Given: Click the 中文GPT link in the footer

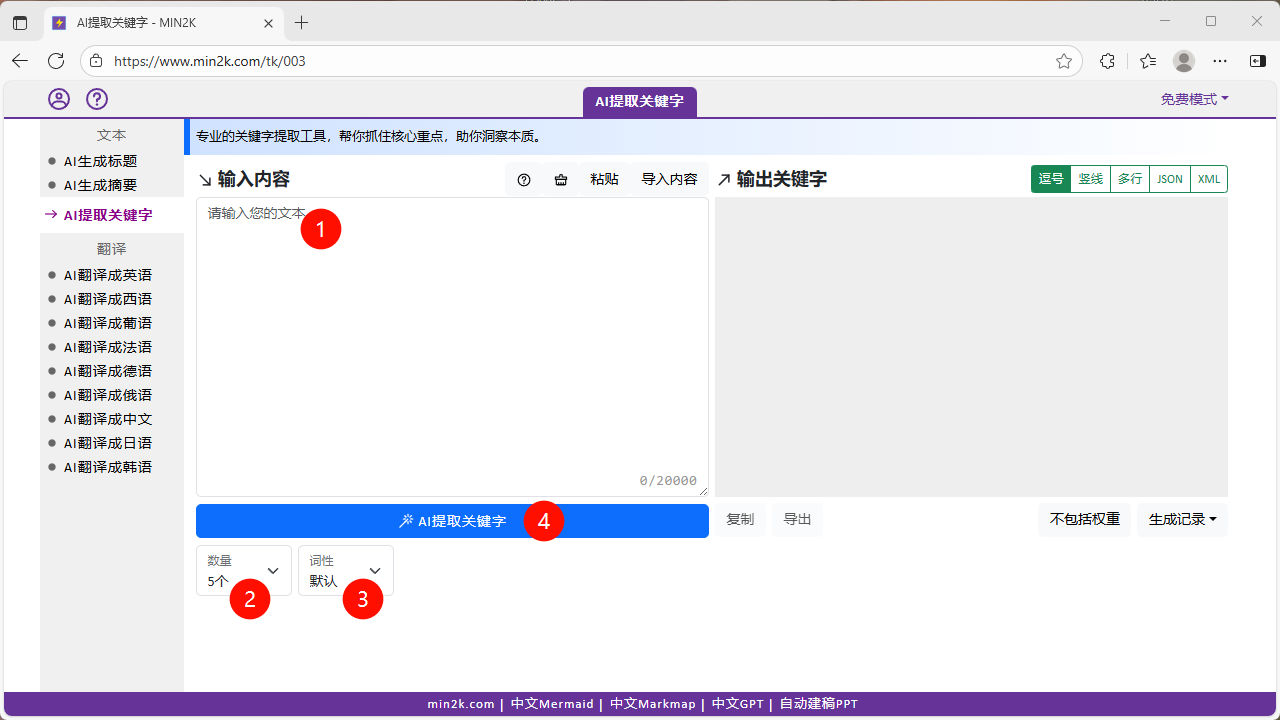Looking at the screenshot, I should [x=737, y=703].
